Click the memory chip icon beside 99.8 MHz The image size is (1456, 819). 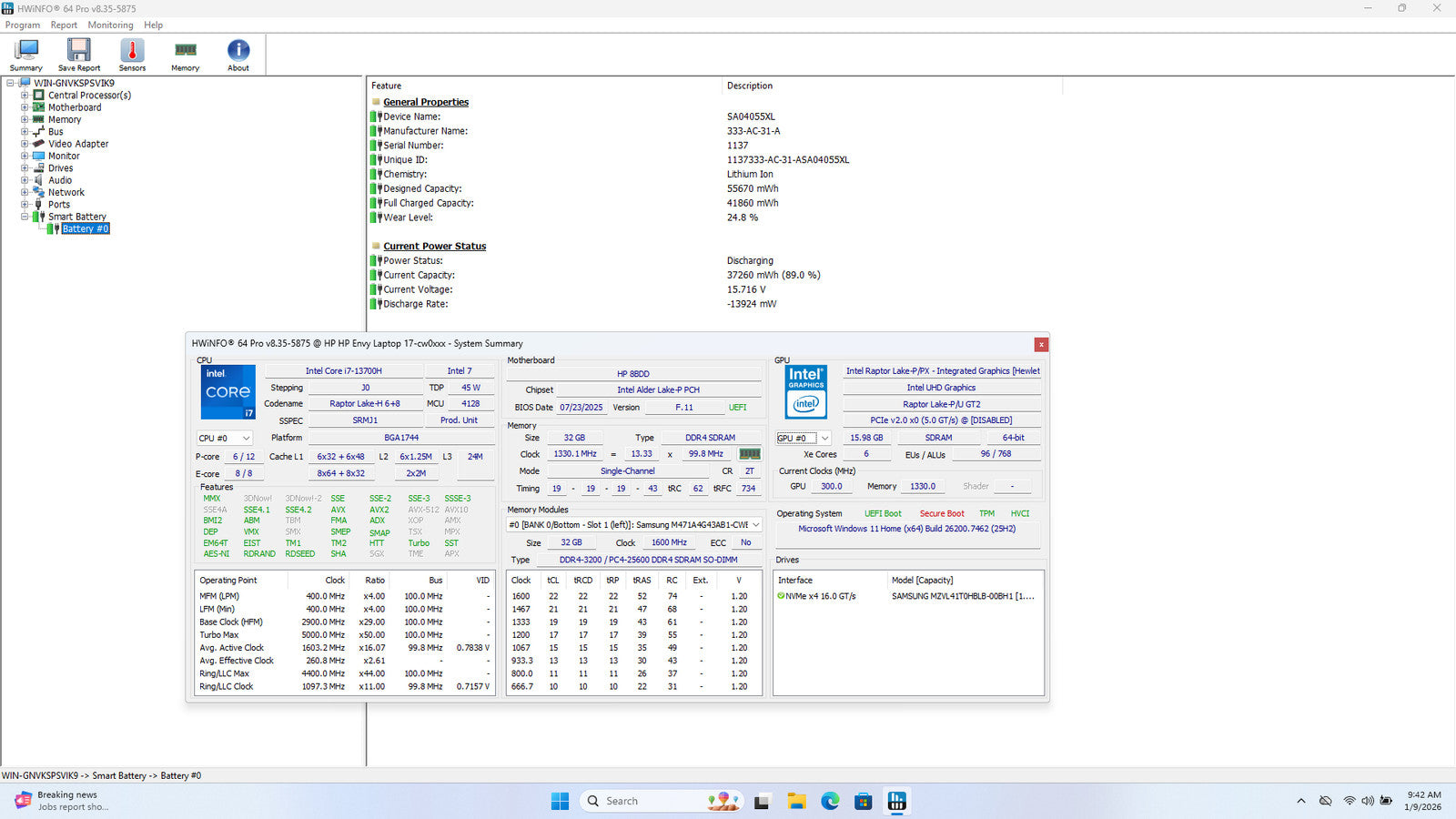tap(750, 454)
